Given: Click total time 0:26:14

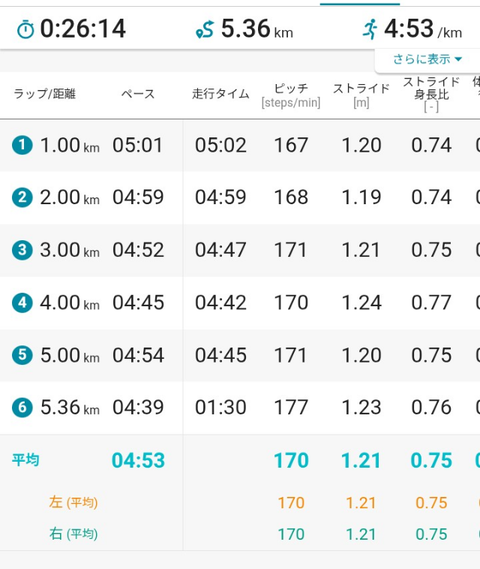Looking at the screenshot, I should pos(83,29).
